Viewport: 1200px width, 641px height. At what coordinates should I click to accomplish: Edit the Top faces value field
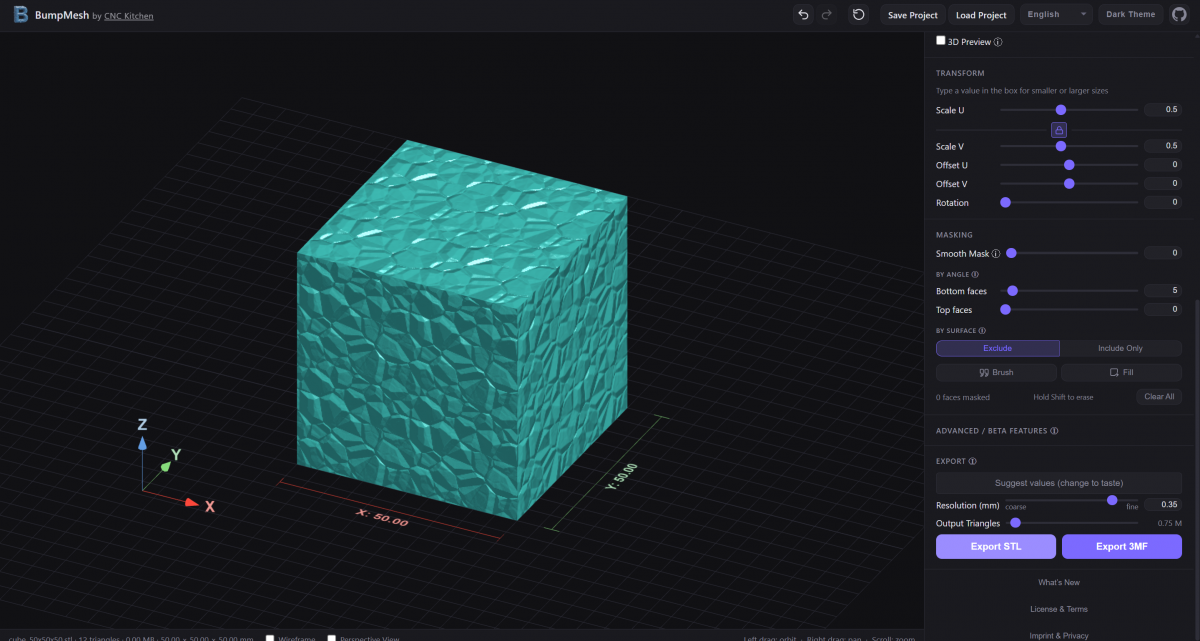pyautogui.click(x=1163, y=310)
